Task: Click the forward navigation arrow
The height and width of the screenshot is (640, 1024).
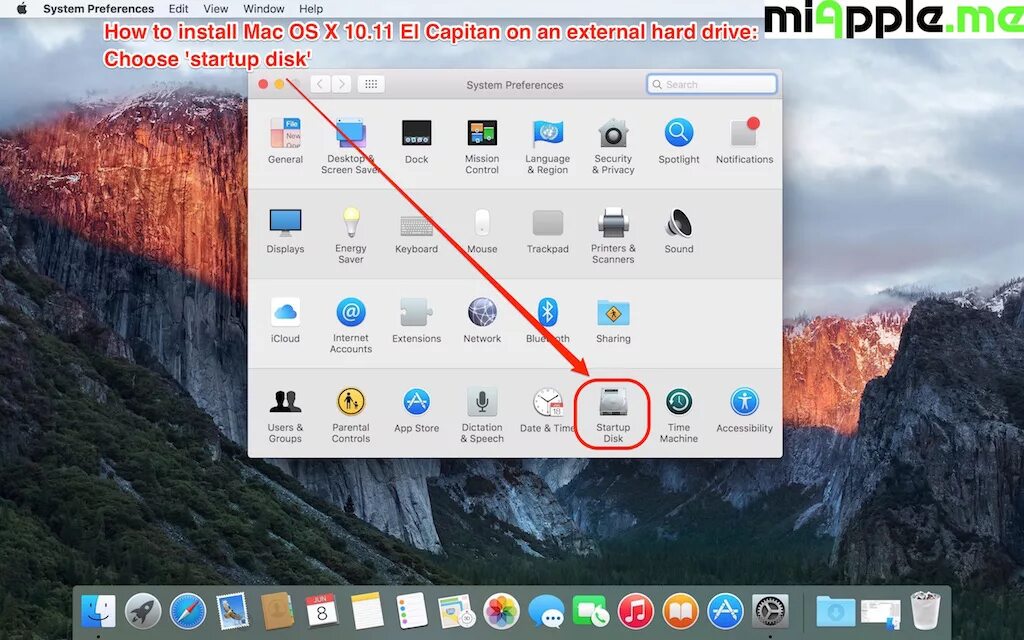Action: pyautogui.click(x=341, y=84)
